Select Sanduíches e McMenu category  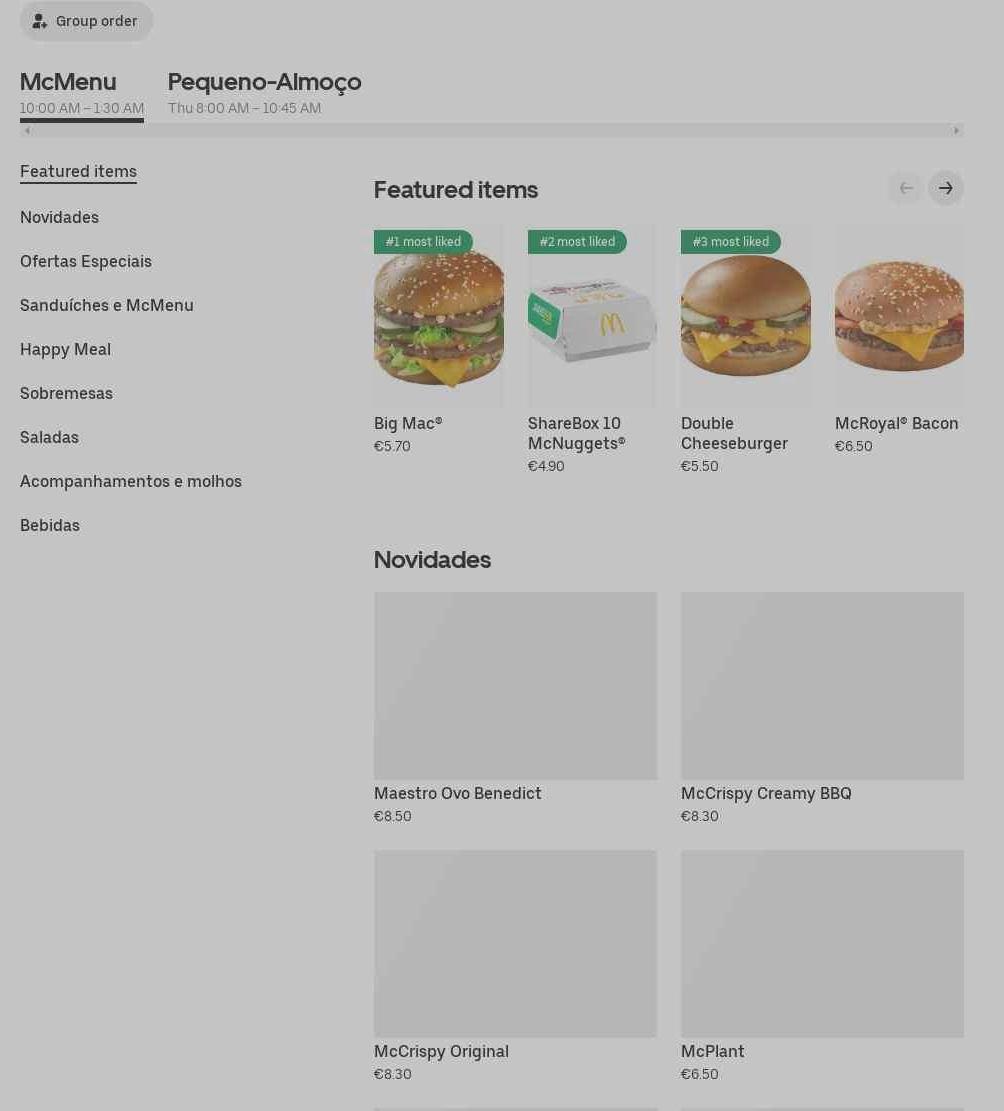click(x=106, y=305)
